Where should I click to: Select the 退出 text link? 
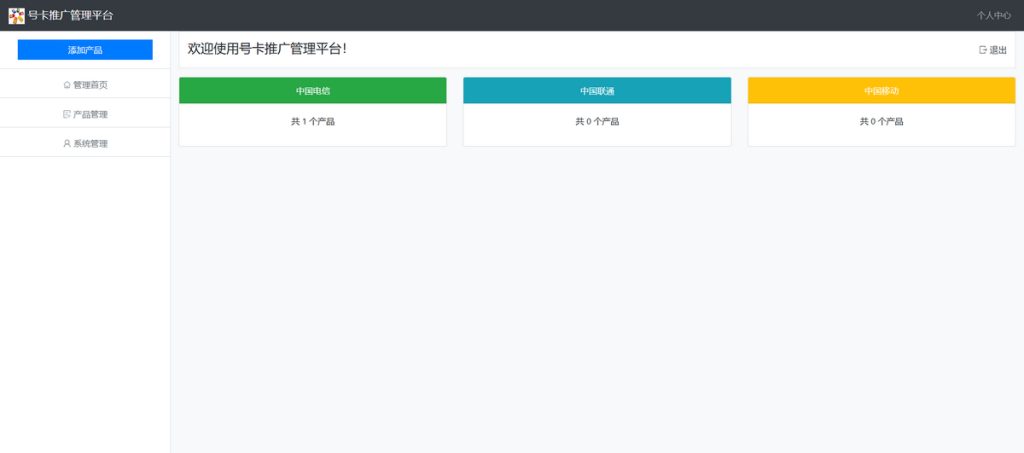tap(998, 50)
